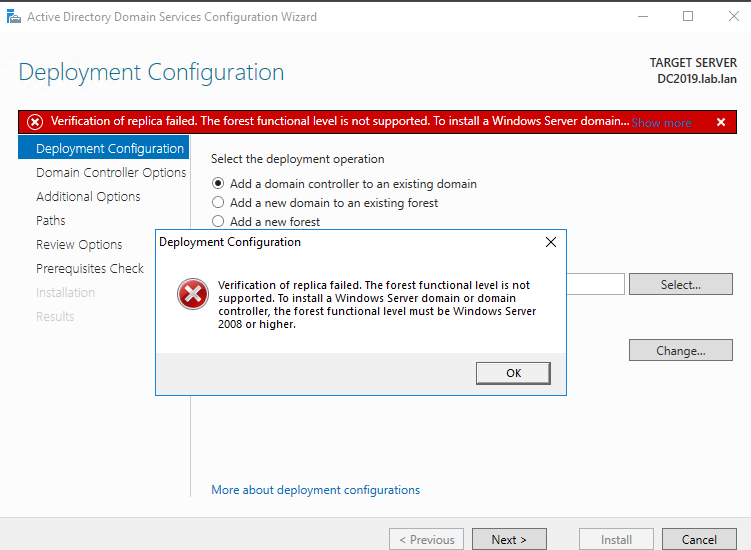
Task: Open More about deployment configurations link
Action: [315, 490]
